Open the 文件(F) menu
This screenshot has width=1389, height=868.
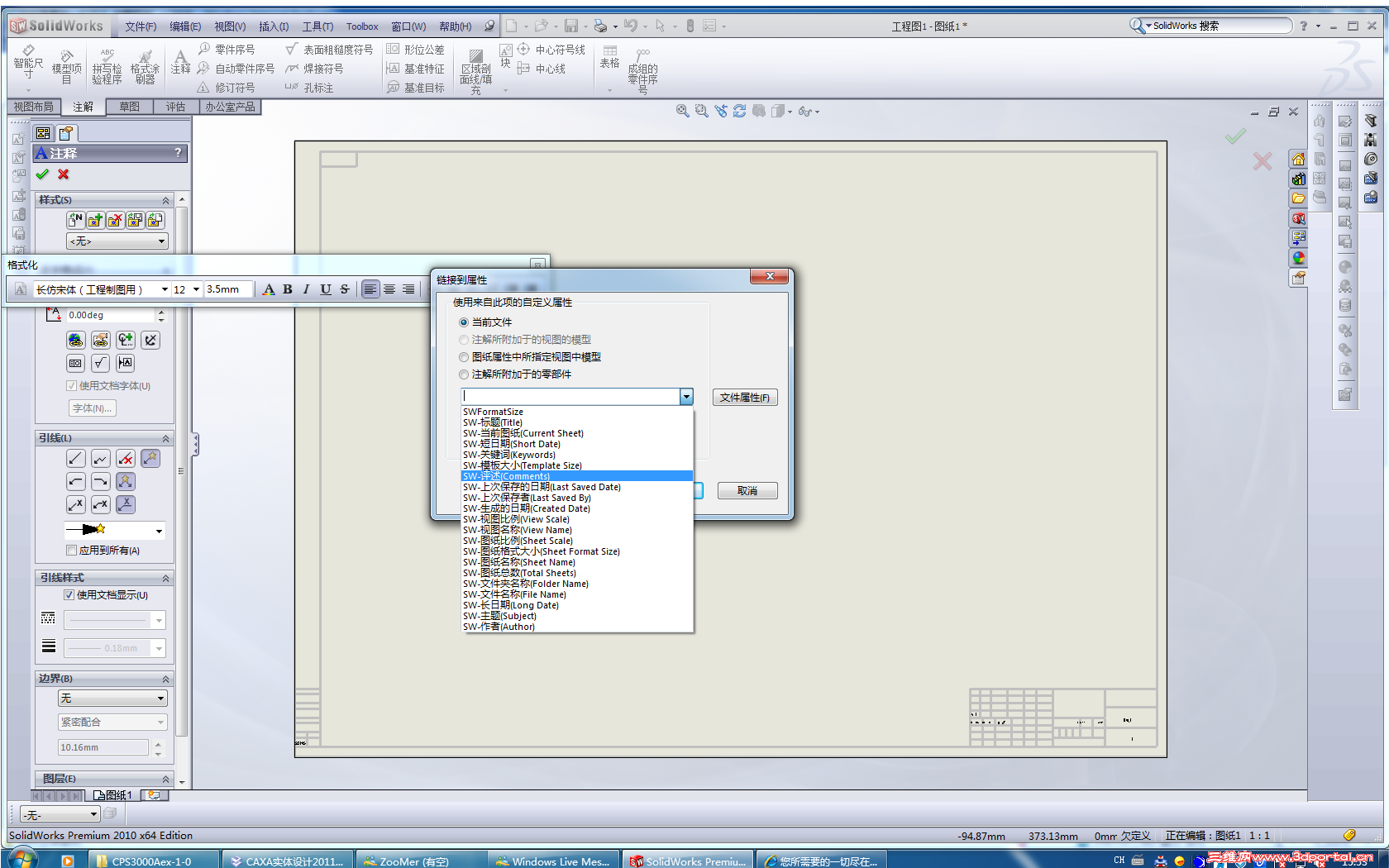141,26
